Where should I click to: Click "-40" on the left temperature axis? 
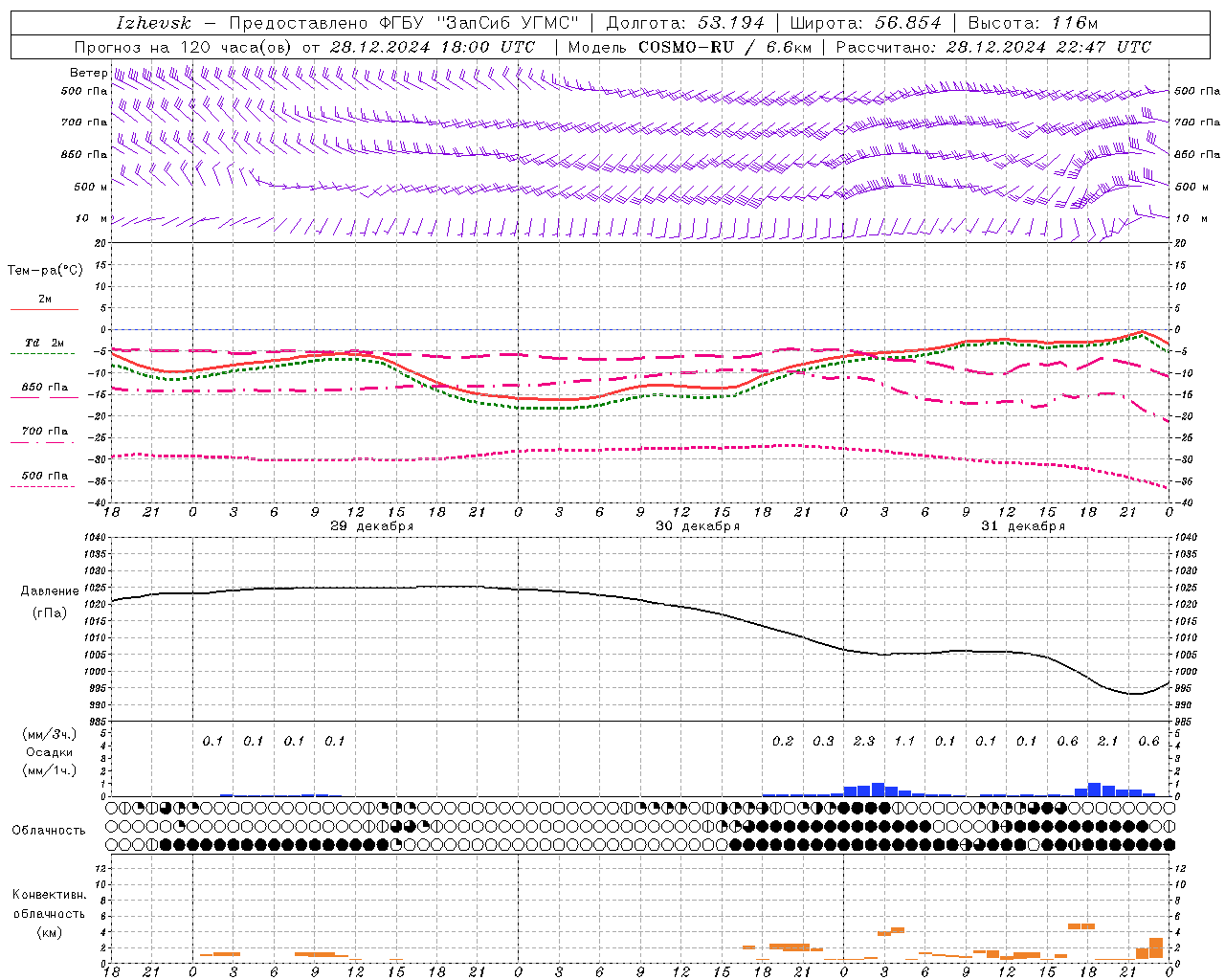(98, 502)
